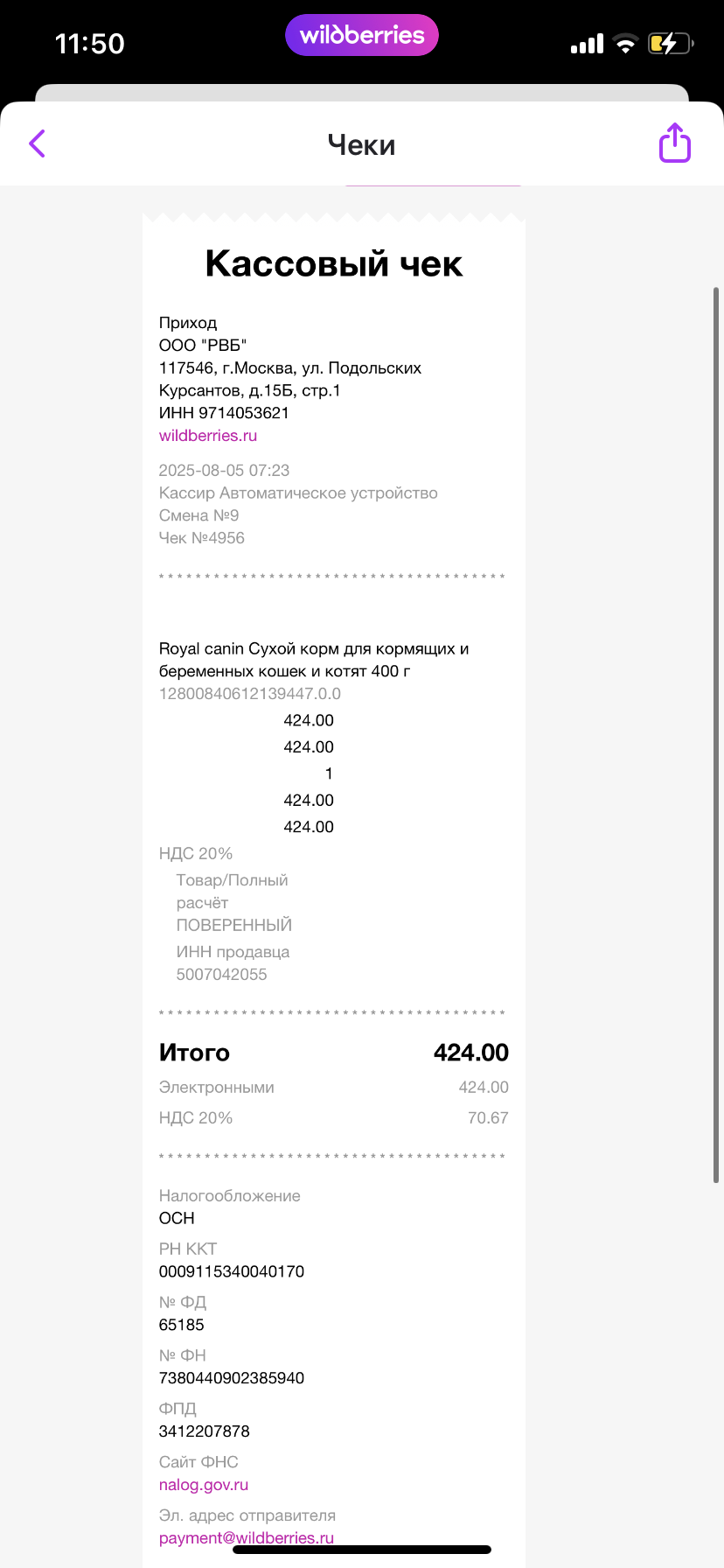The width and height of the screenshot is (724, 1568).
Task: Tap the Кассовый чек heading
Action: coord(333,263)
